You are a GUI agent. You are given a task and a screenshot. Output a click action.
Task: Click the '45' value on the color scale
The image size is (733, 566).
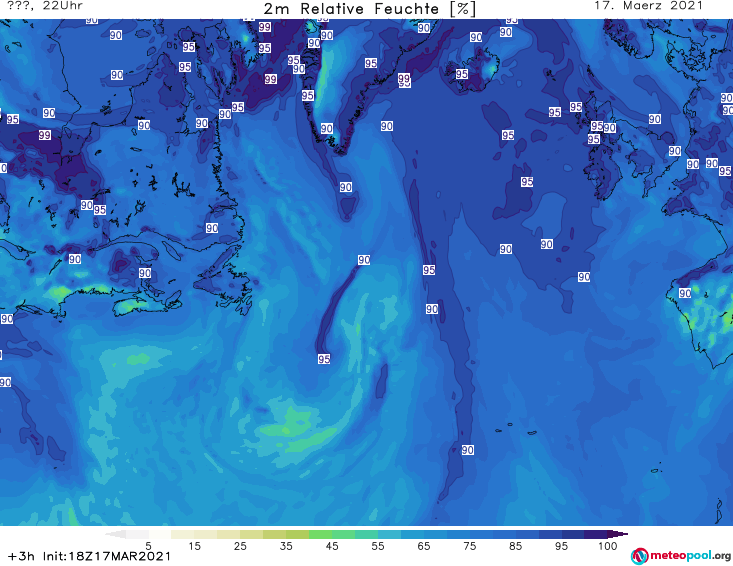pyautogui.click(x=331, y=546)
